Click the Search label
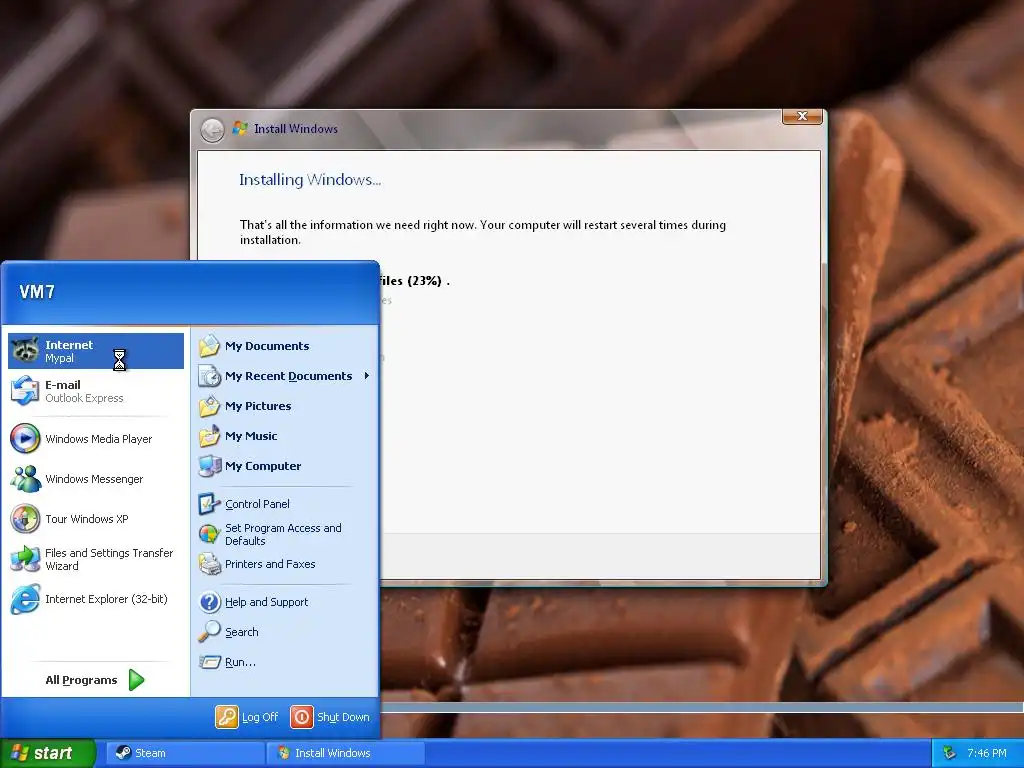This screenshot has width=1024, height=768. [x=242, y=632]
